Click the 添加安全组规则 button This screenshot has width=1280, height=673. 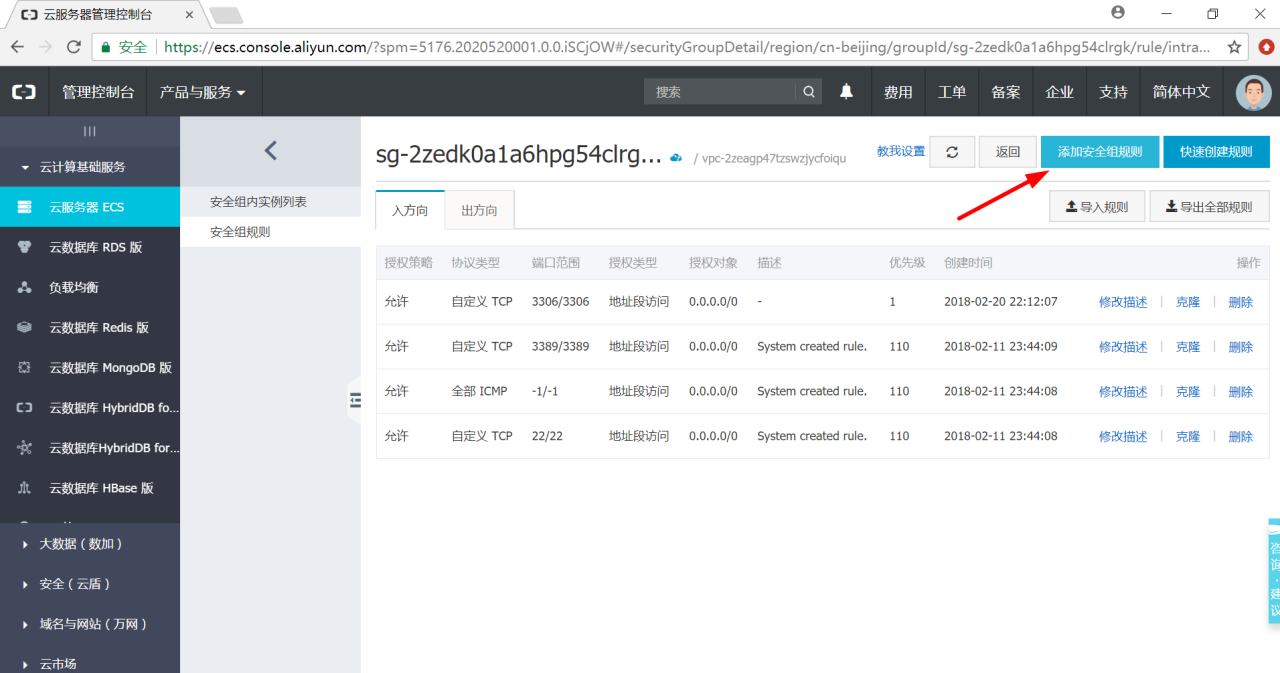coord(1099,152)
